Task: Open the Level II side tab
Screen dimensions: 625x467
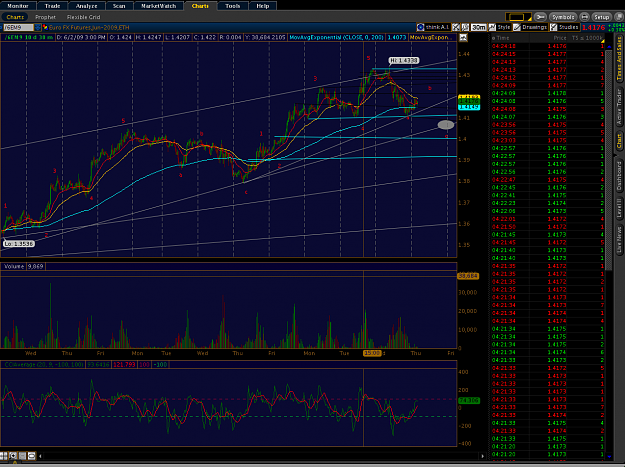Action: coord(619,208)
